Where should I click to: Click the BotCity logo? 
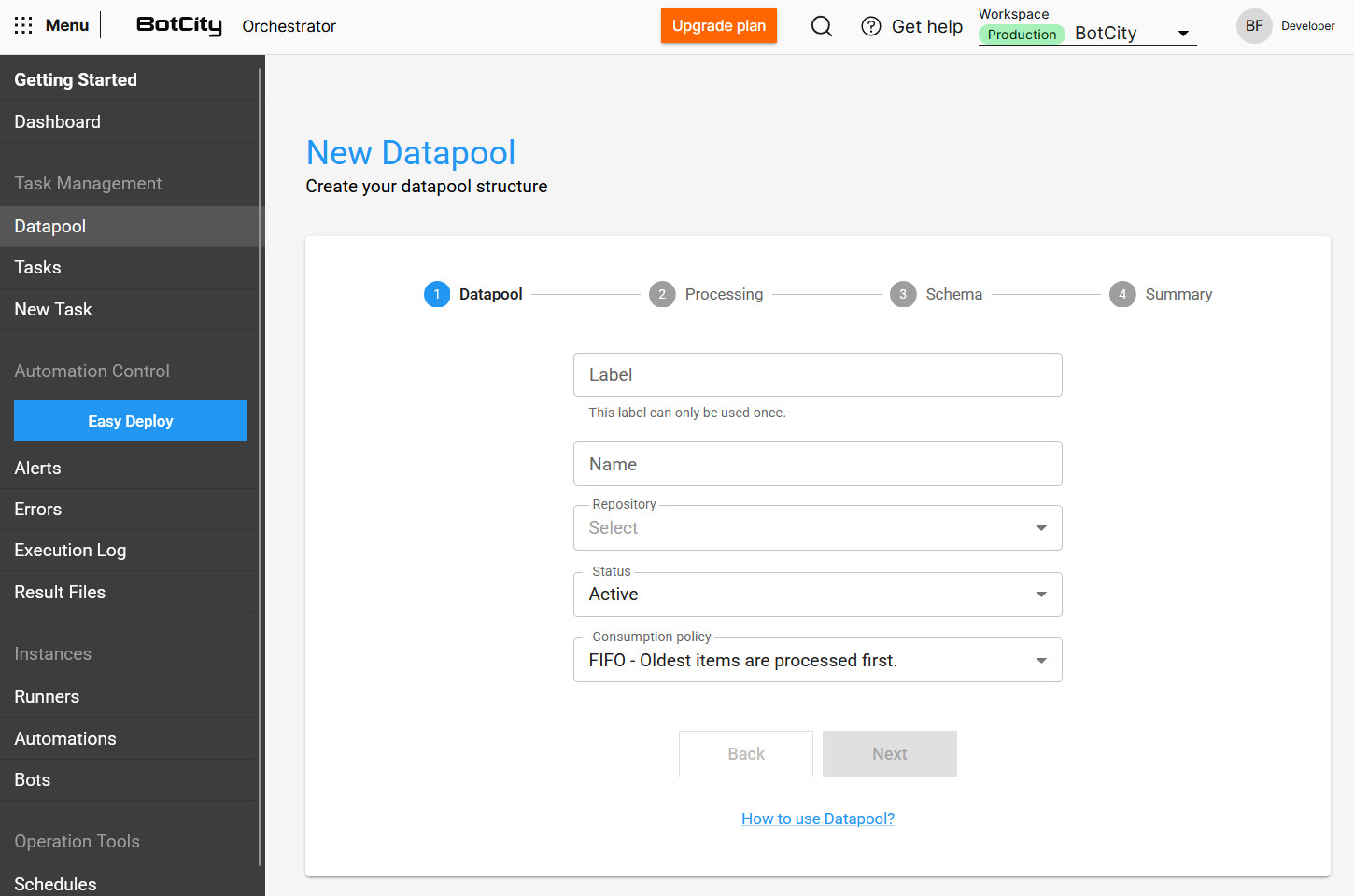tap(178, 25)
